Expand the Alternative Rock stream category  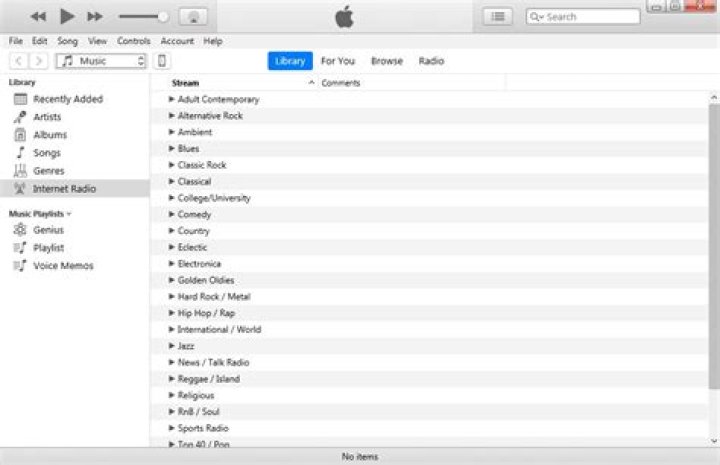[x=172, y=116]
